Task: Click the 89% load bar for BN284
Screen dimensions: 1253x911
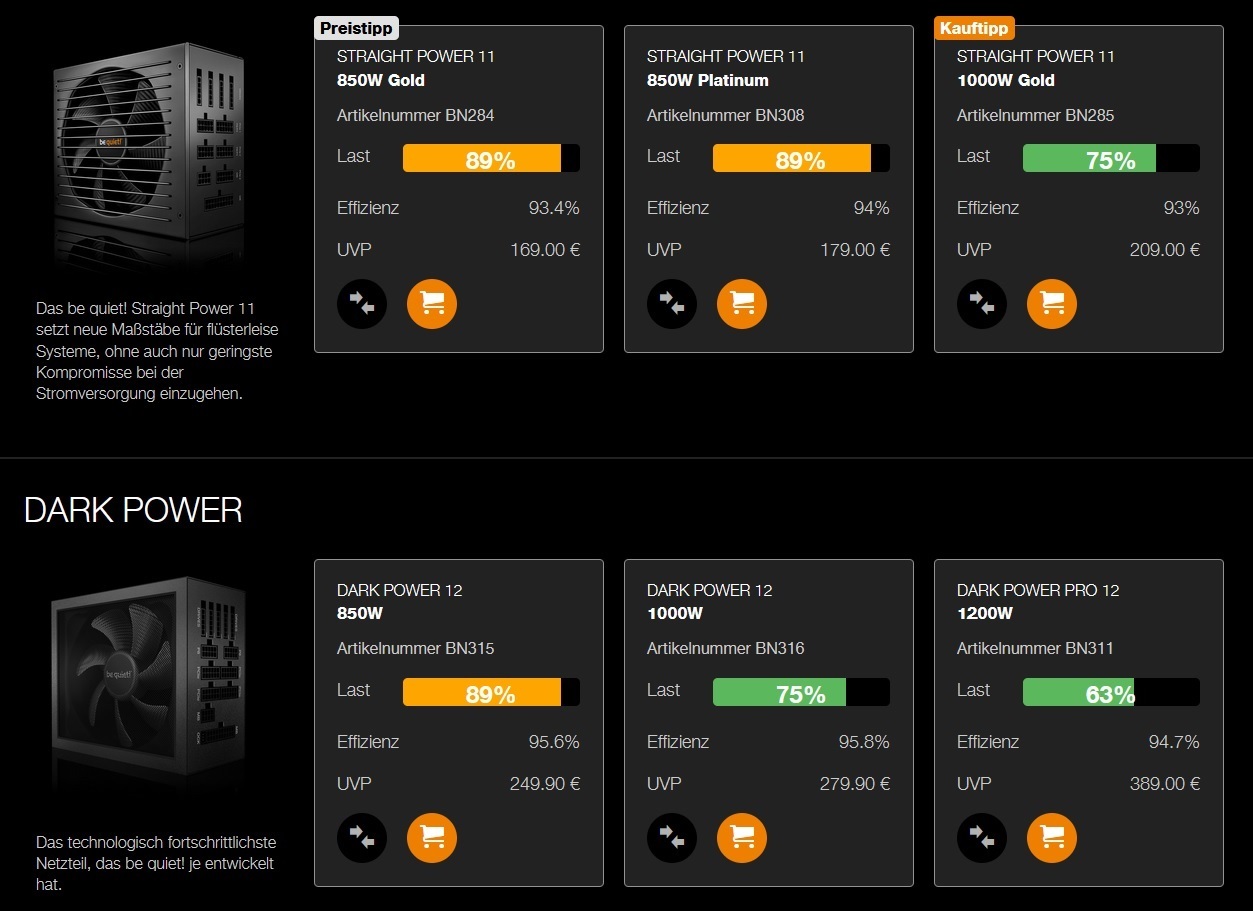Action: click(x=491, y=158)
